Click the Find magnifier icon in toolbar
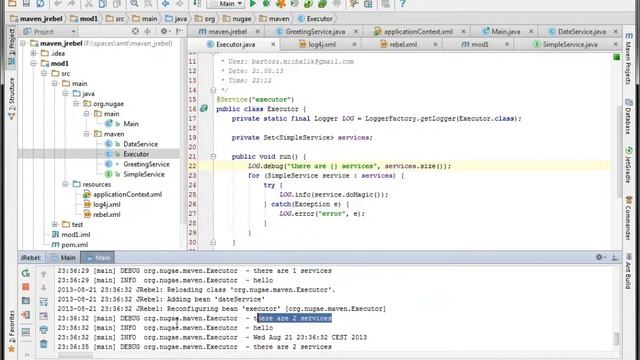640x360 pixels. [134, 4]
